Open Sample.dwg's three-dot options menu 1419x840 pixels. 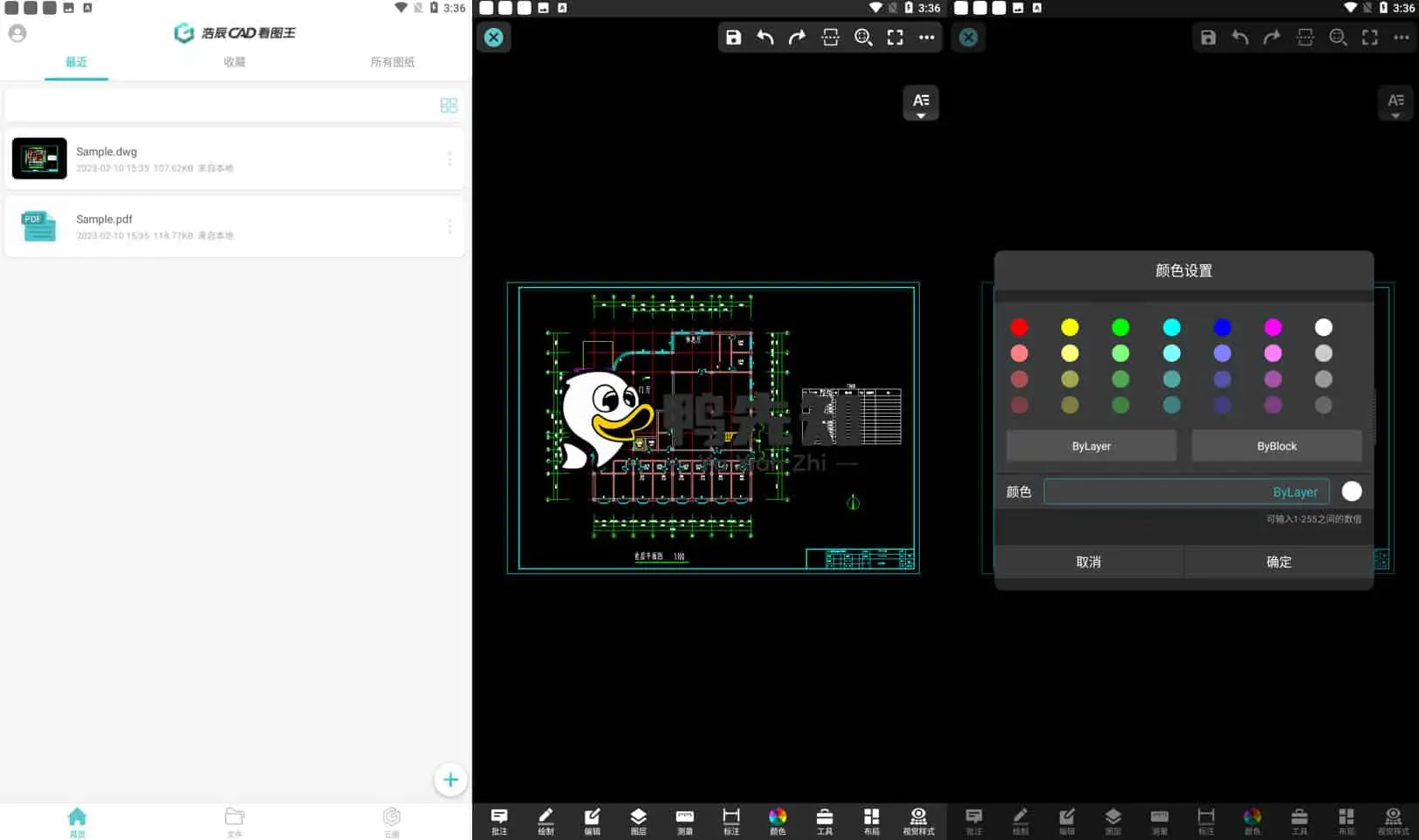point(449,158)
